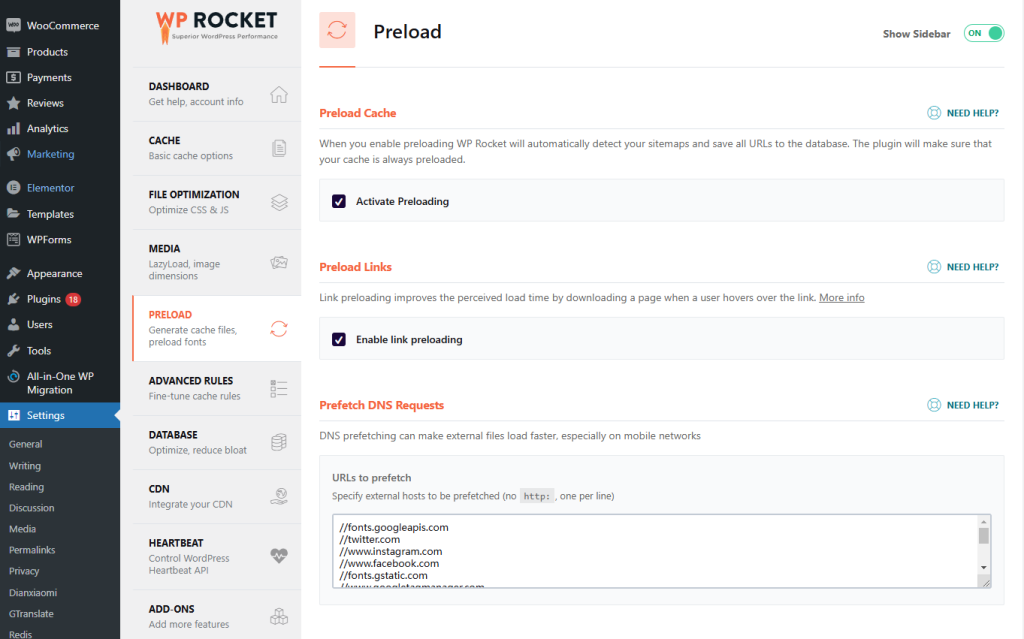Click the More info link
Image resolution: width=1024 pixels, height=639 pixels.
[841, 298]
